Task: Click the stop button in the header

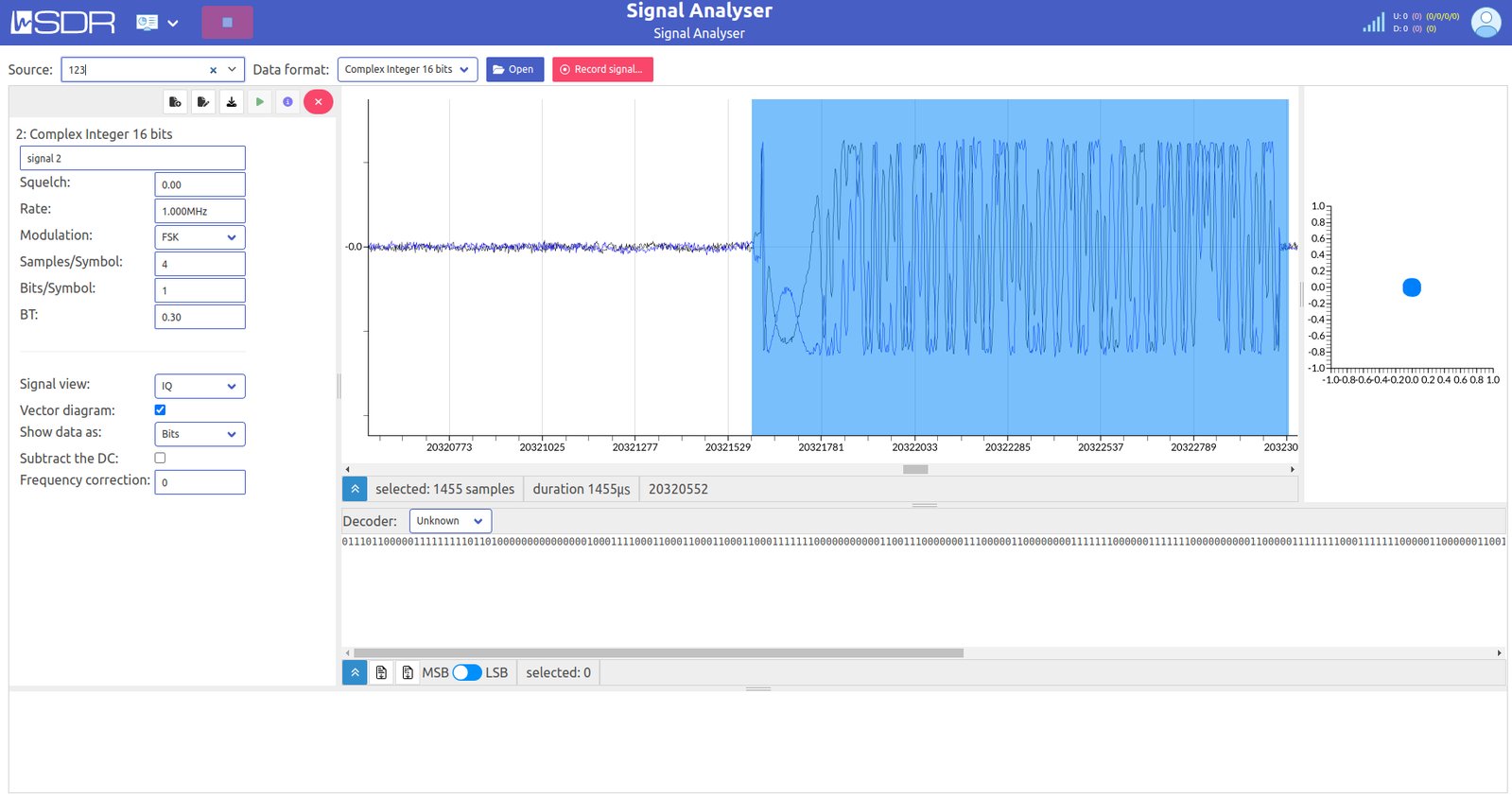Action: point(227,22)
